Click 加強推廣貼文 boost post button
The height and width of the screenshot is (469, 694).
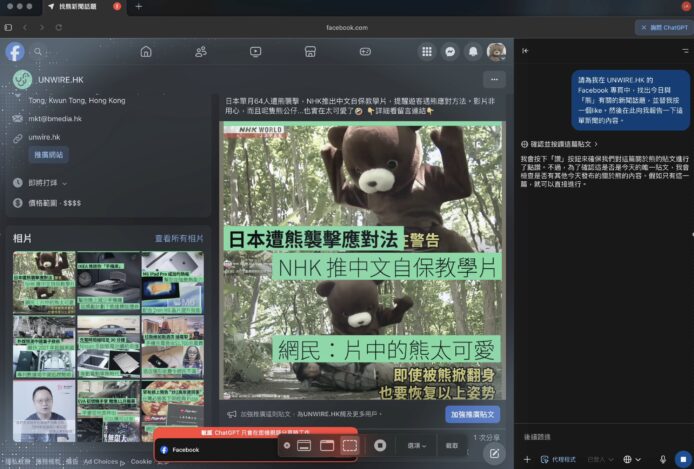(x=472, y=413)
